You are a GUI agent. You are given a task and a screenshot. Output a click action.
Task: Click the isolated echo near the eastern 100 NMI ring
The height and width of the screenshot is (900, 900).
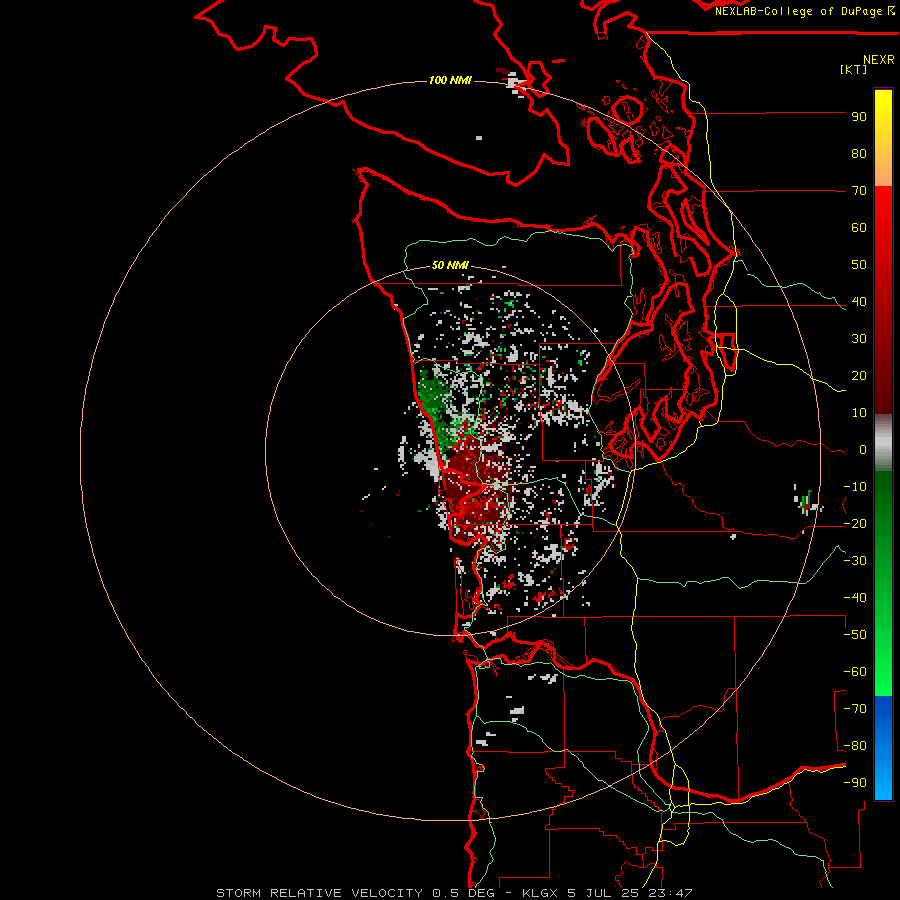coord(808,502)
